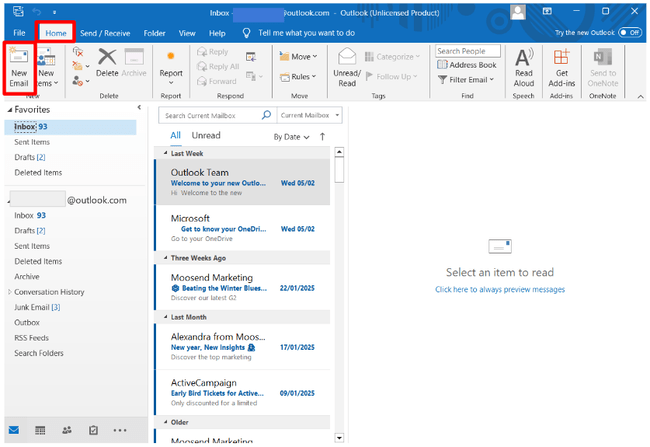Reverse sort order with the arrow
The height and width of the screenshot is (447, 650).
pos(322,136)
